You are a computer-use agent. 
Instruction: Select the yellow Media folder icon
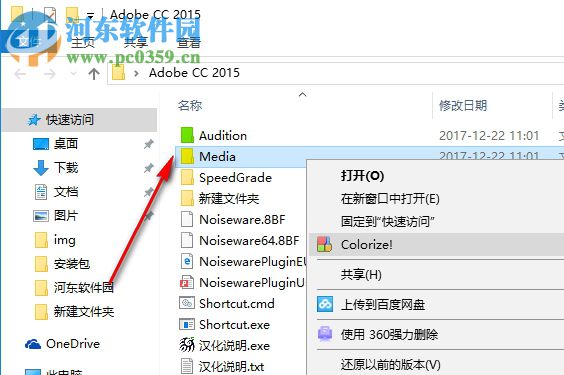(x=187, y=156)
